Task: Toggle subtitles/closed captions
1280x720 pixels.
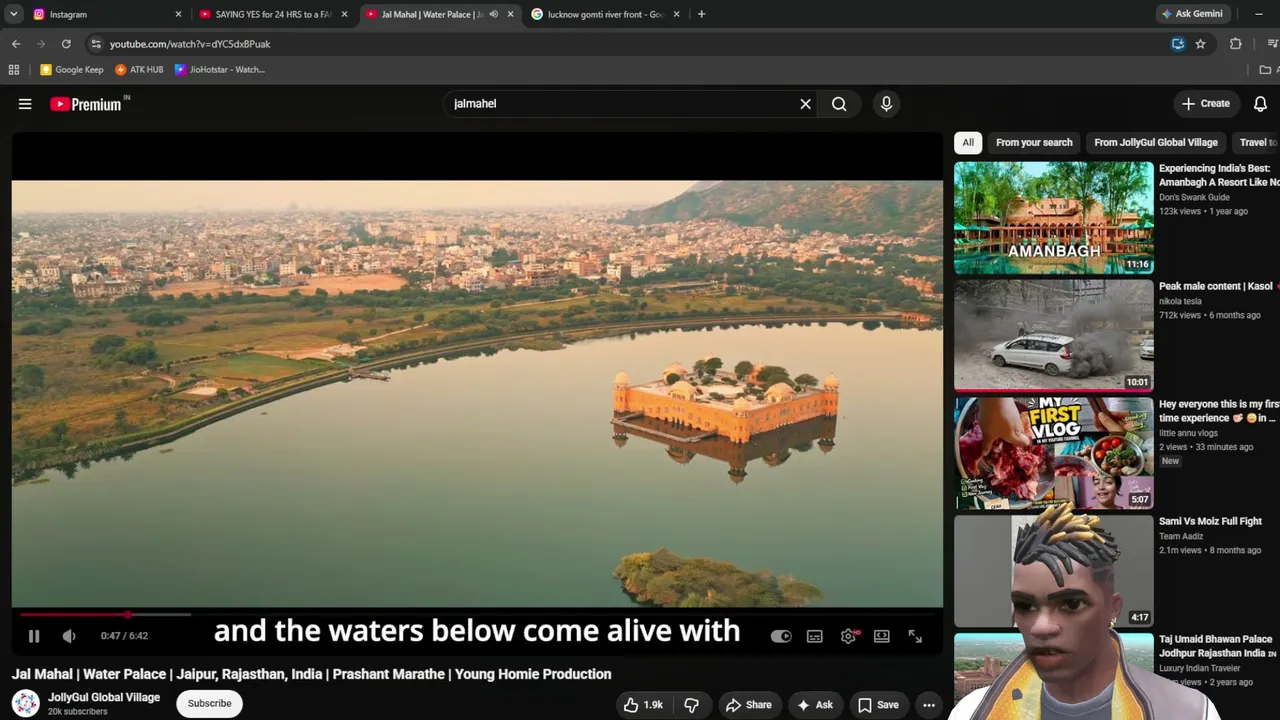Action: pyautogui.click(x=815, y=636)
